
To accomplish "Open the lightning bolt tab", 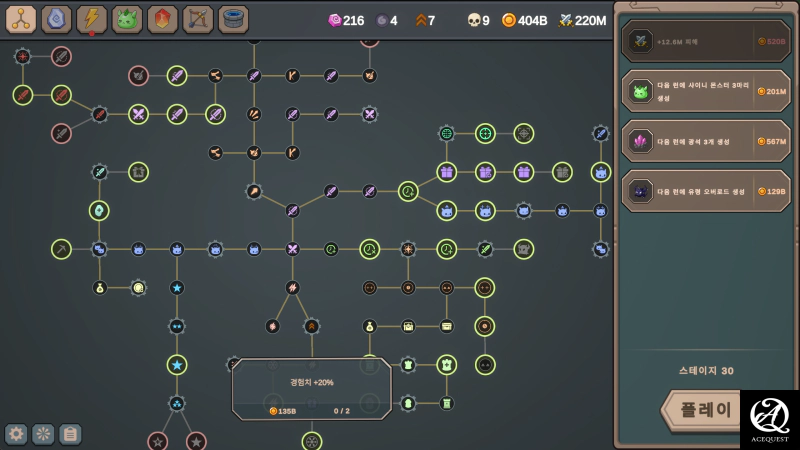I will pyautogui.click(x=92, y=19).
